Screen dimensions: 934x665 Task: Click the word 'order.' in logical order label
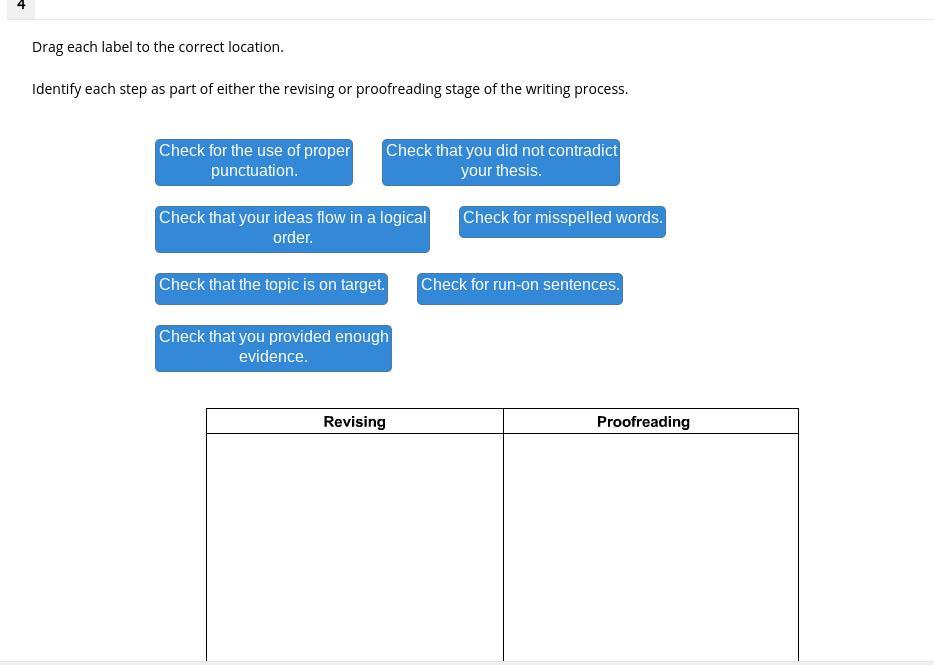(x=292, y=238)
